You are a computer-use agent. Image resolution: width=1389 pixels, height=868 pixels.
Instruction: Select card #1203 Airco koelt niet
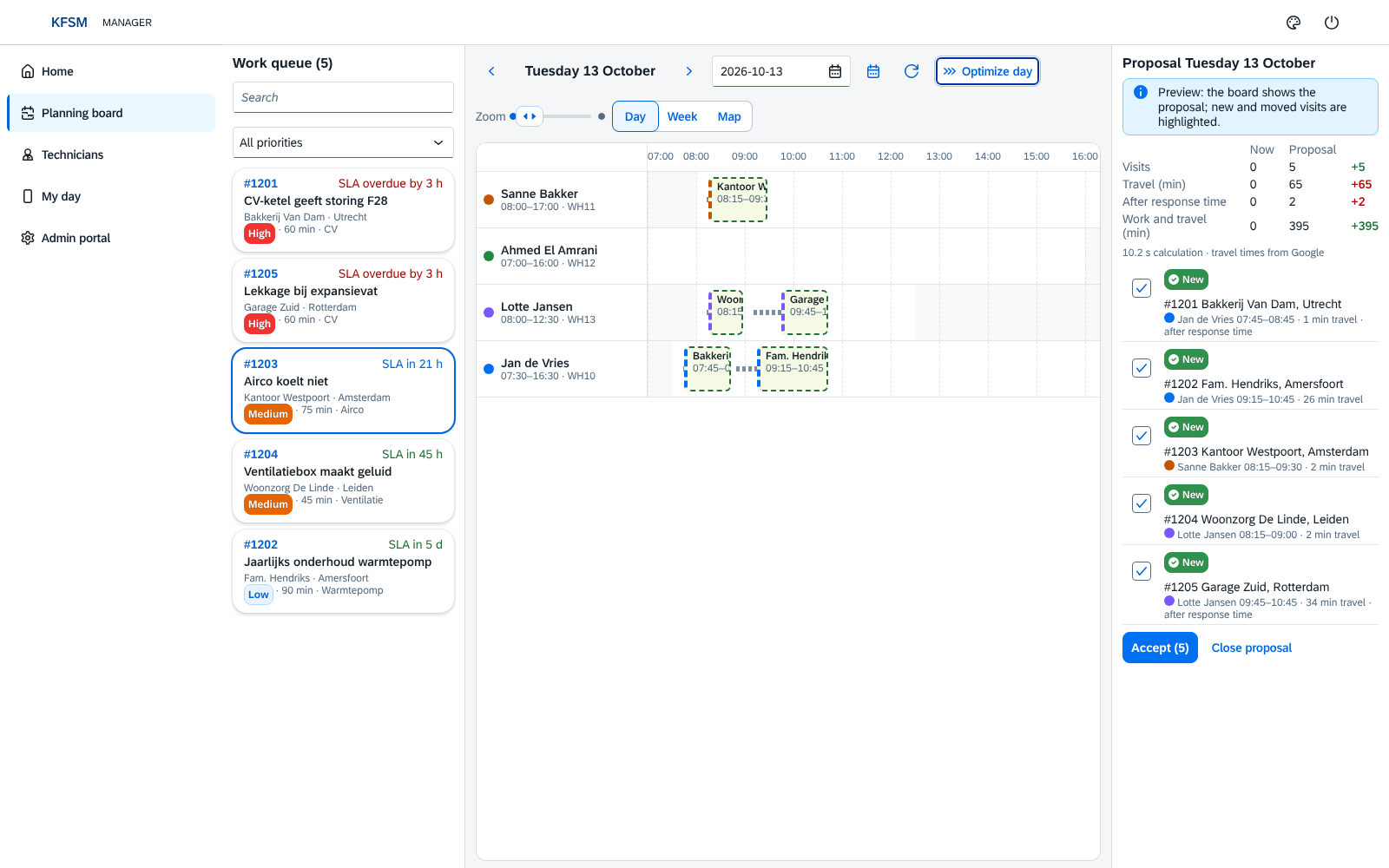(343, 391)
